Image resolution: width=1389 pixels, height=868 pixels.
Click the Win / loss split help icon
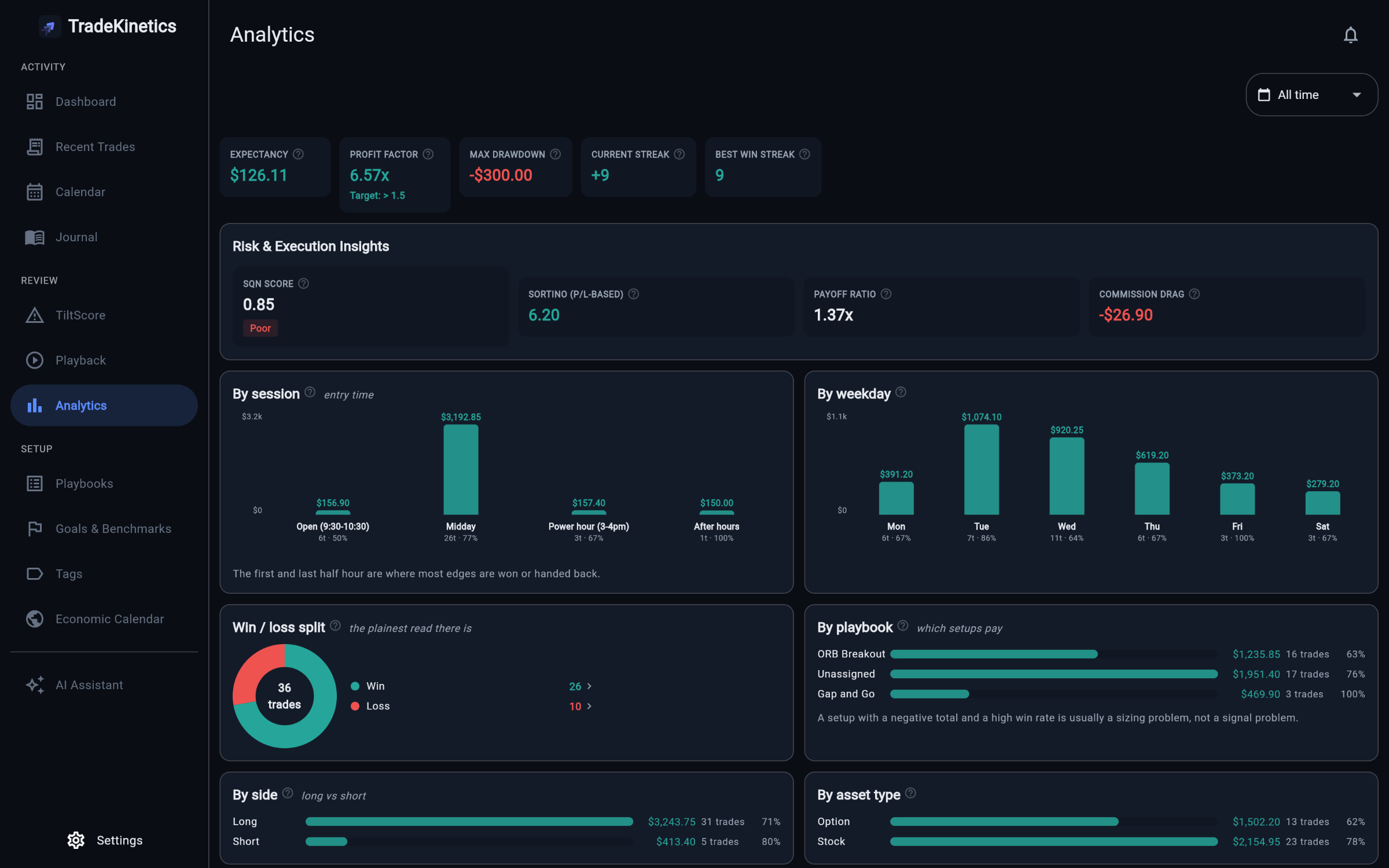click(336, 626)
